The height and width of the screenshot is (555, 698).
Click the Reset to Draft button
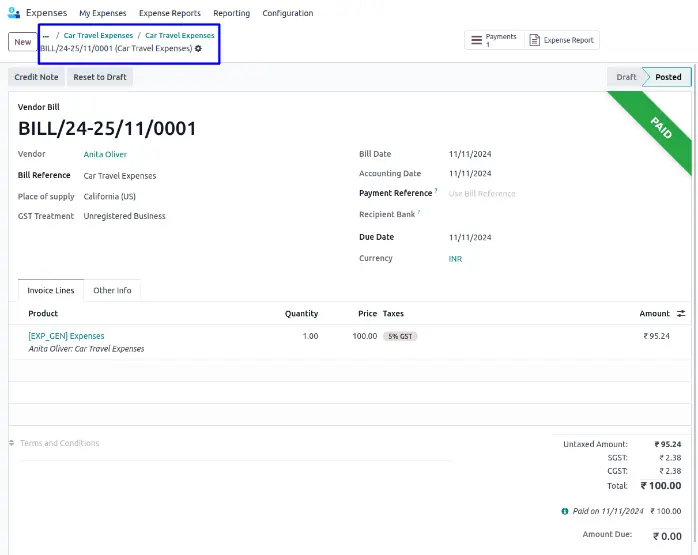tap(100, 77)
